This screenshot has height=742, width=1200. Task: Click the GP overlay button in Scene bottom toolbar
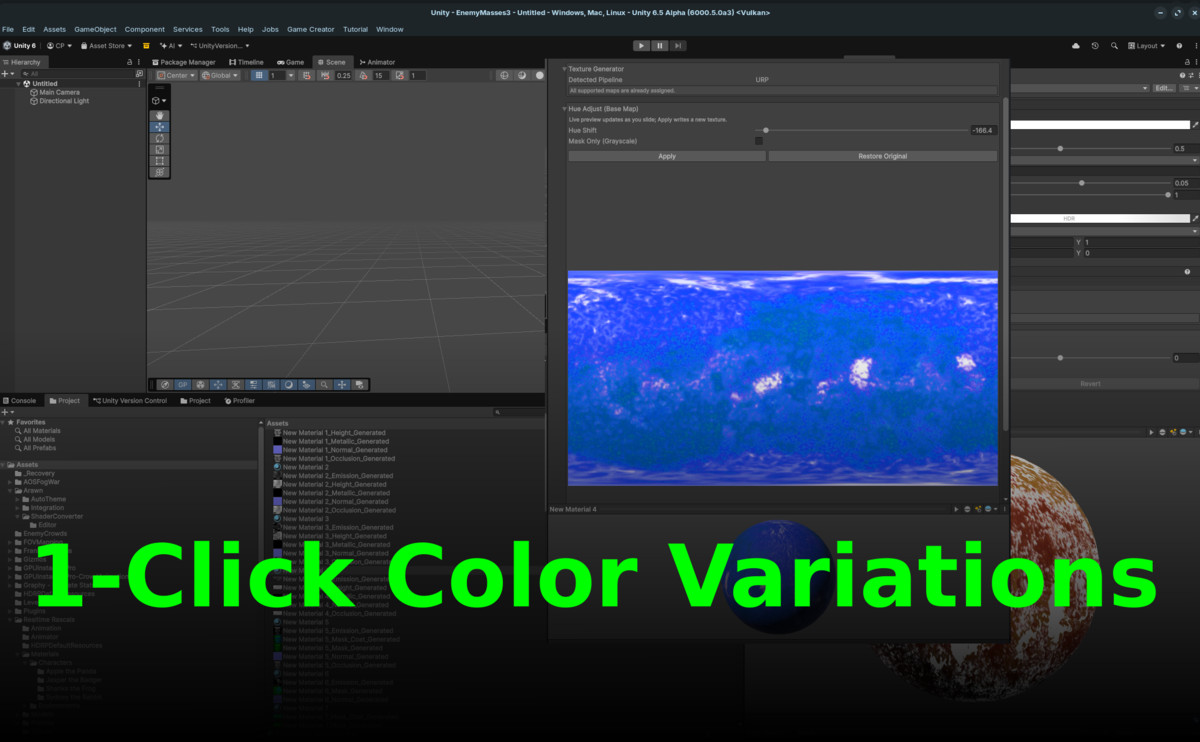(x=183, y=384)
